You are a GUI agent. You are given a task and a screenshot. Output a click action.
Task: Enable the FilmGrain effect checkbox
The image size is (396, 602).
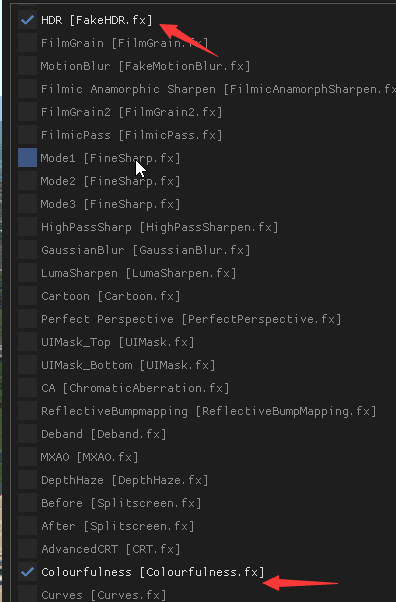coord(27,43)
